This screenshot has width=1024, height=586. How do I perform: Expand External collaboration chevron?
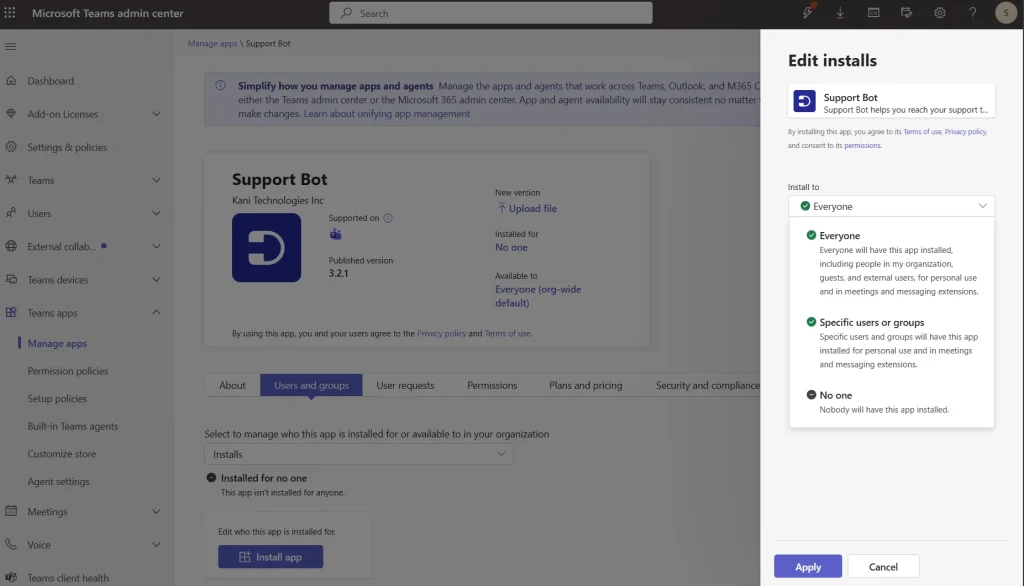(x=156, y=246)
